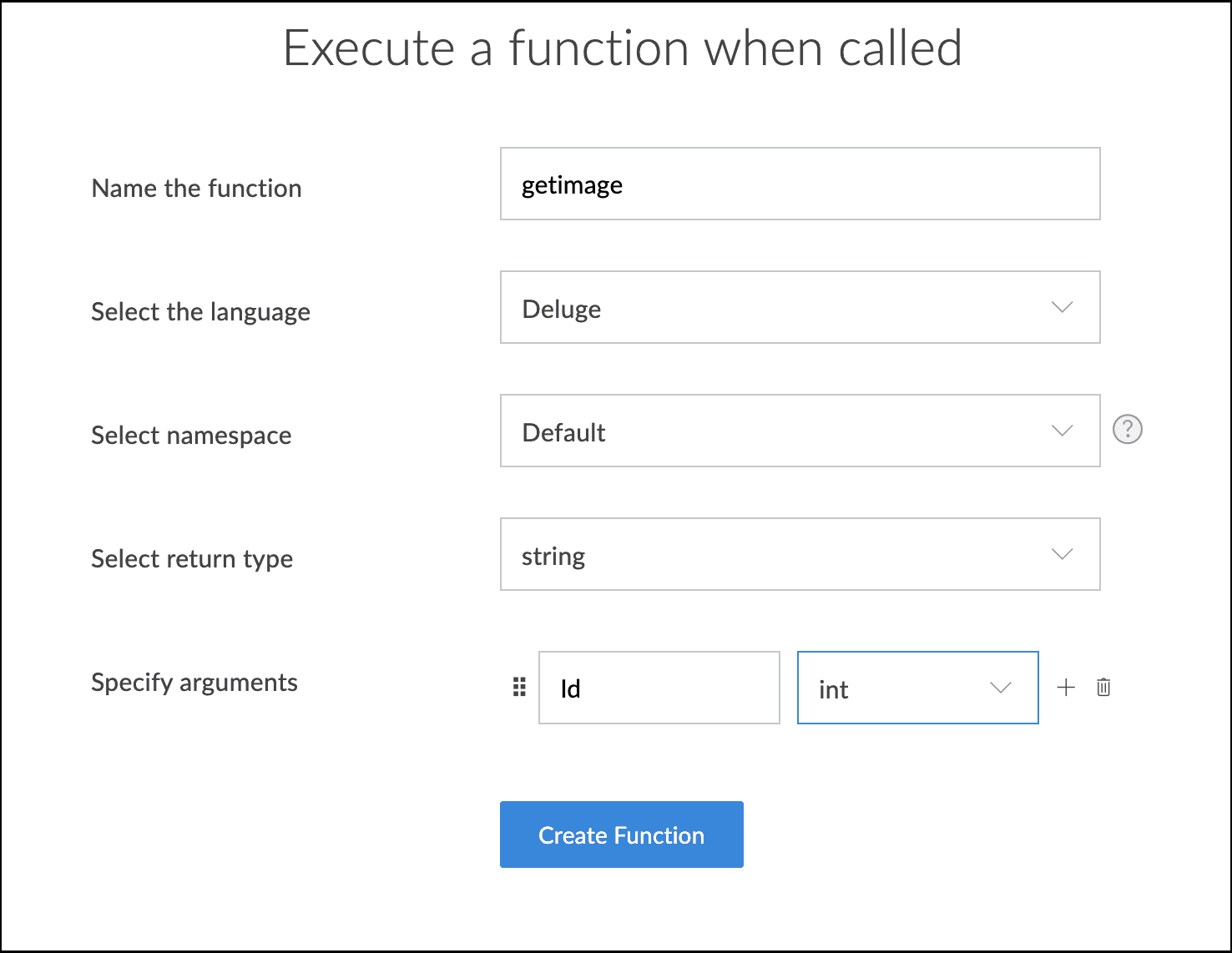
Task: Click the chevron arrow in namespace dropdown
Action: point(1062,431)
